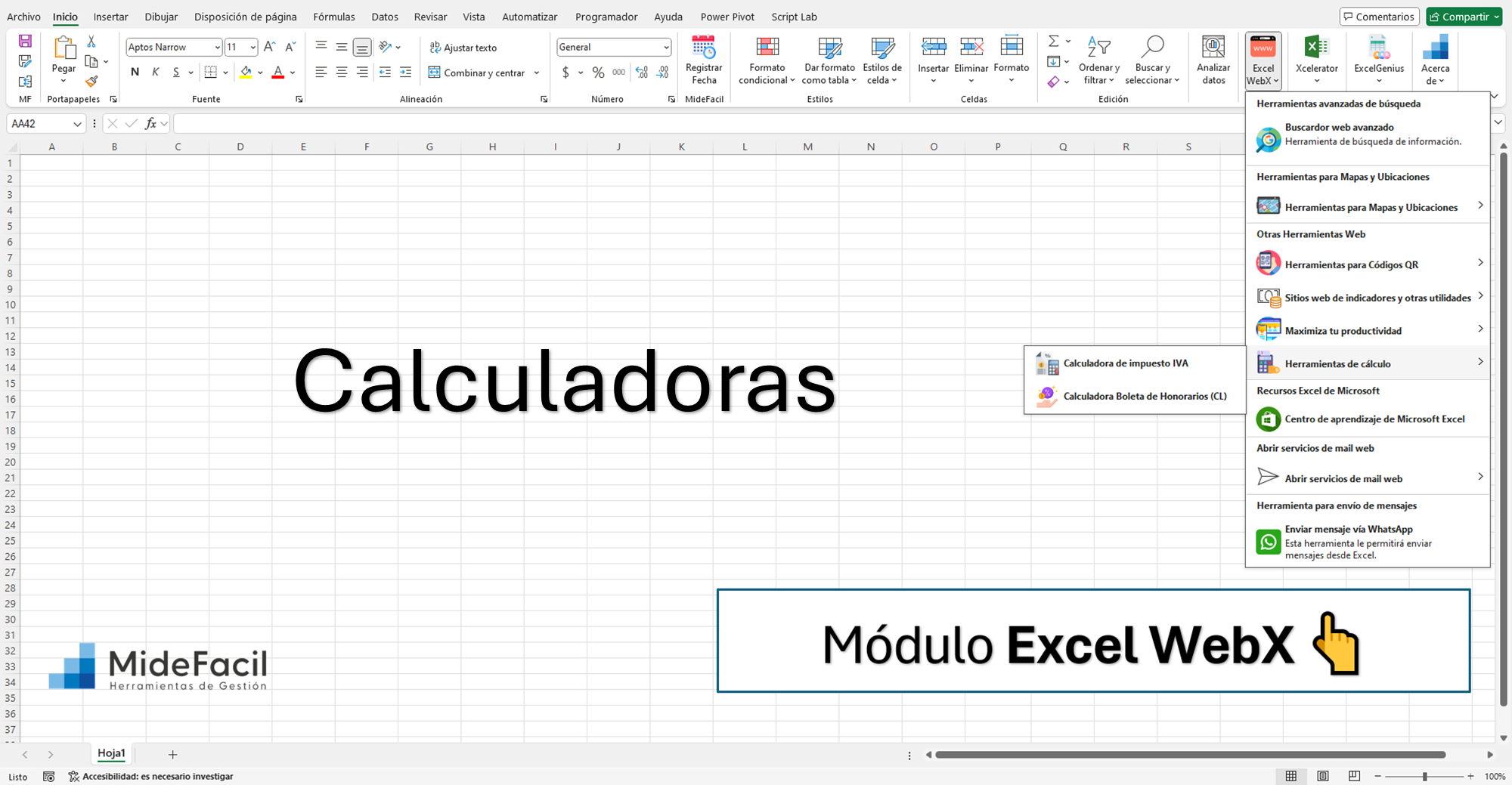Viewport: 1512px width, 785px height.
Task: Click the horizontal scrollbar
Action: 1190,754
